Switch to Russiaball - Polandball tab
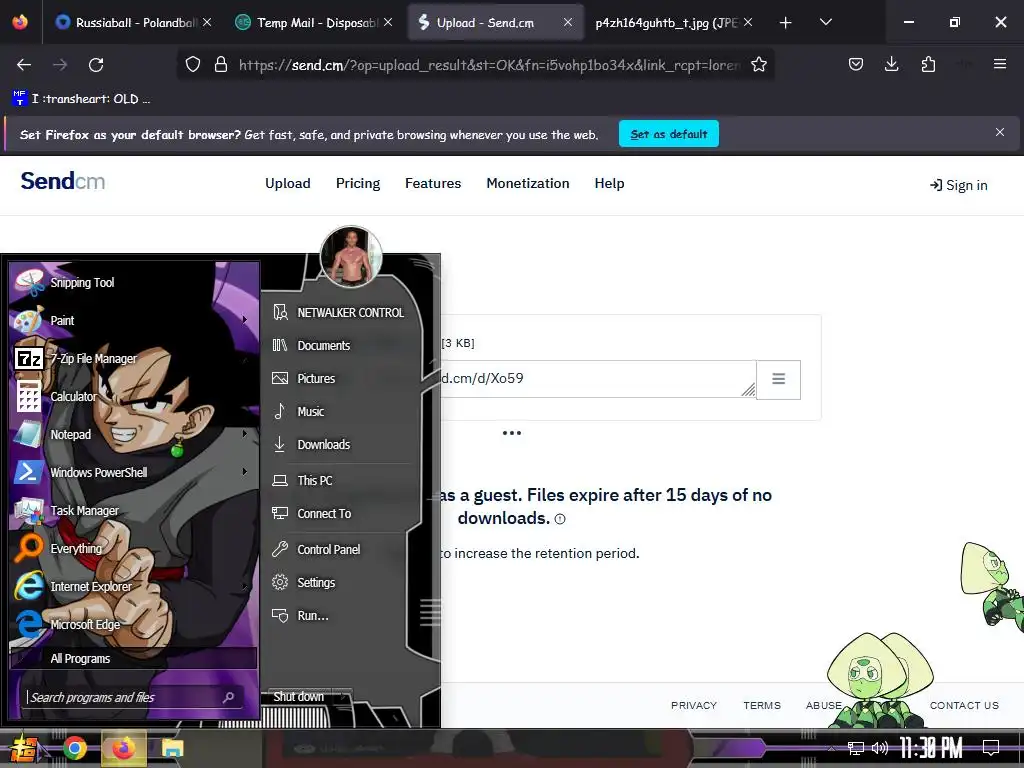Image resolution: width=1024 pixels, height=768 pixels. [x=134, y=22]
